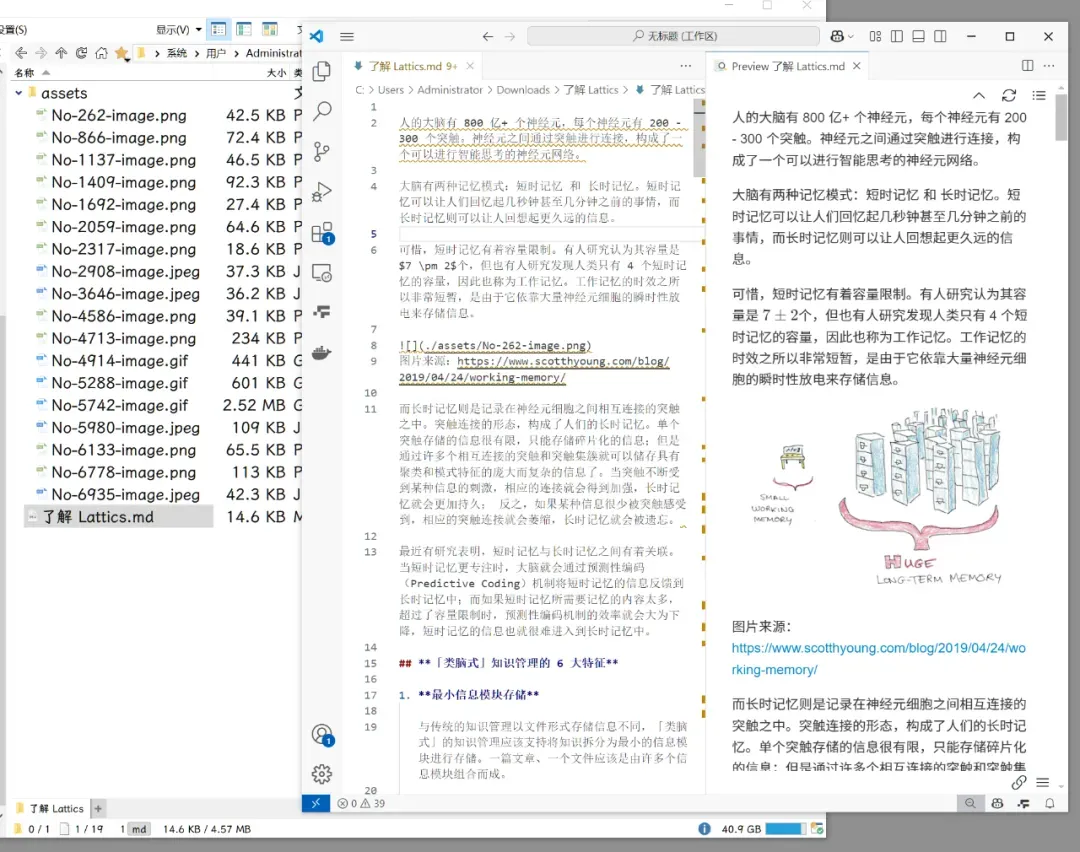Viewport: 1080px width, 852px height.
Task: Open Copilot status in VS Code status bar
Action: click(x=997, y=803)
